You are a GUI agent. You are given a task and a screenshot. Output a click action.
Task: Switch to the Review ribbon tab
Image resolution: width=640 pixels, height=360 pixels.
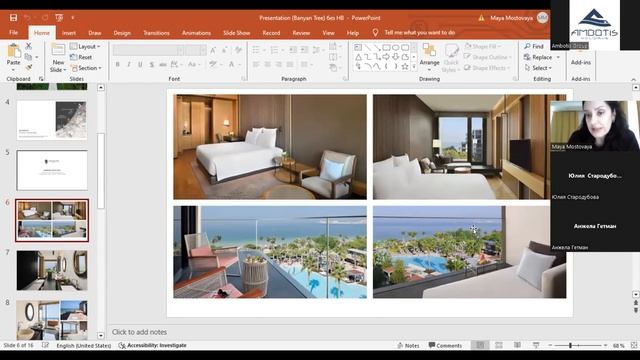(301, 33)
